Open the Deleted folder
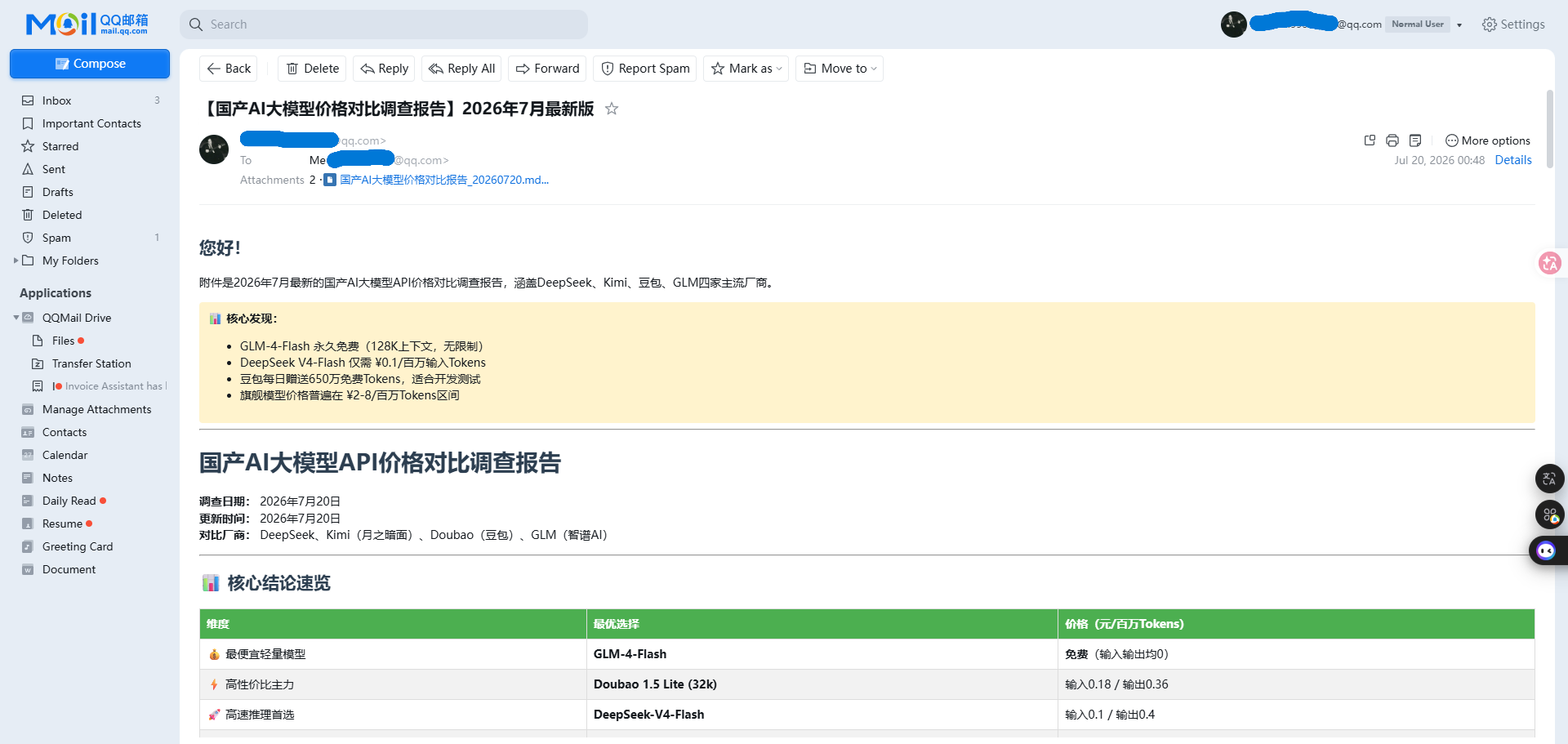This screenshot has width=1568, height=744. [x=90, y=215]
